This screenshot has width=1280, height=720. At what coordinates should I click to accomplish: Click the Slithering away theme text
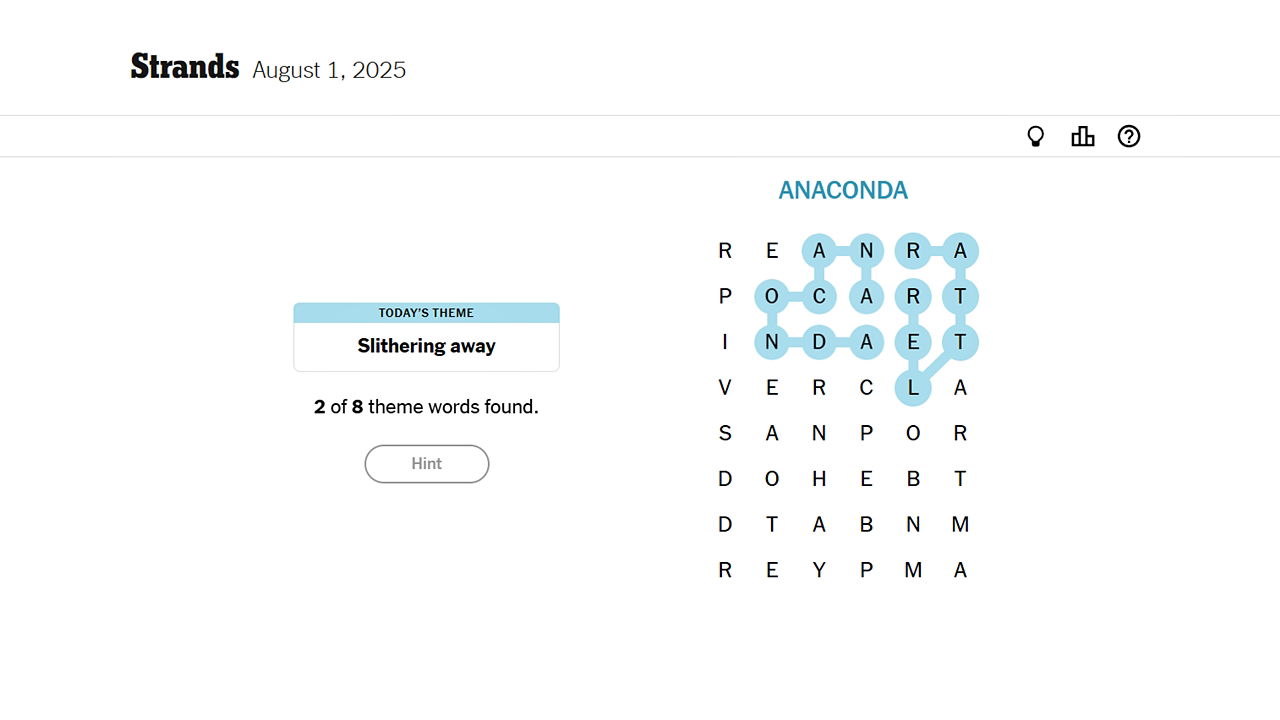(427, 345)
